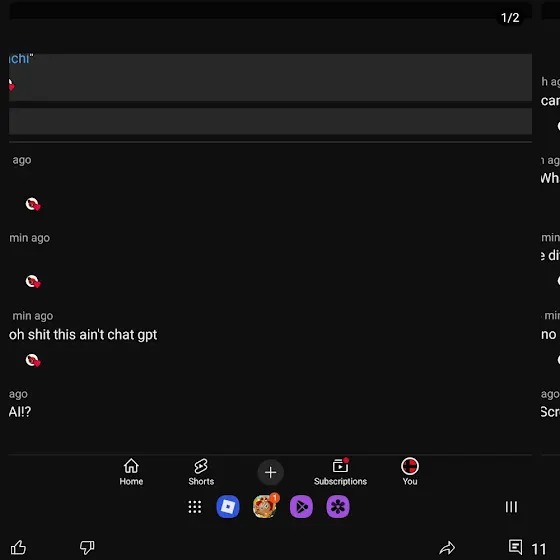Launch the cookie game app with notification badge
Screen dimensions: 560x560
(265, 506)
